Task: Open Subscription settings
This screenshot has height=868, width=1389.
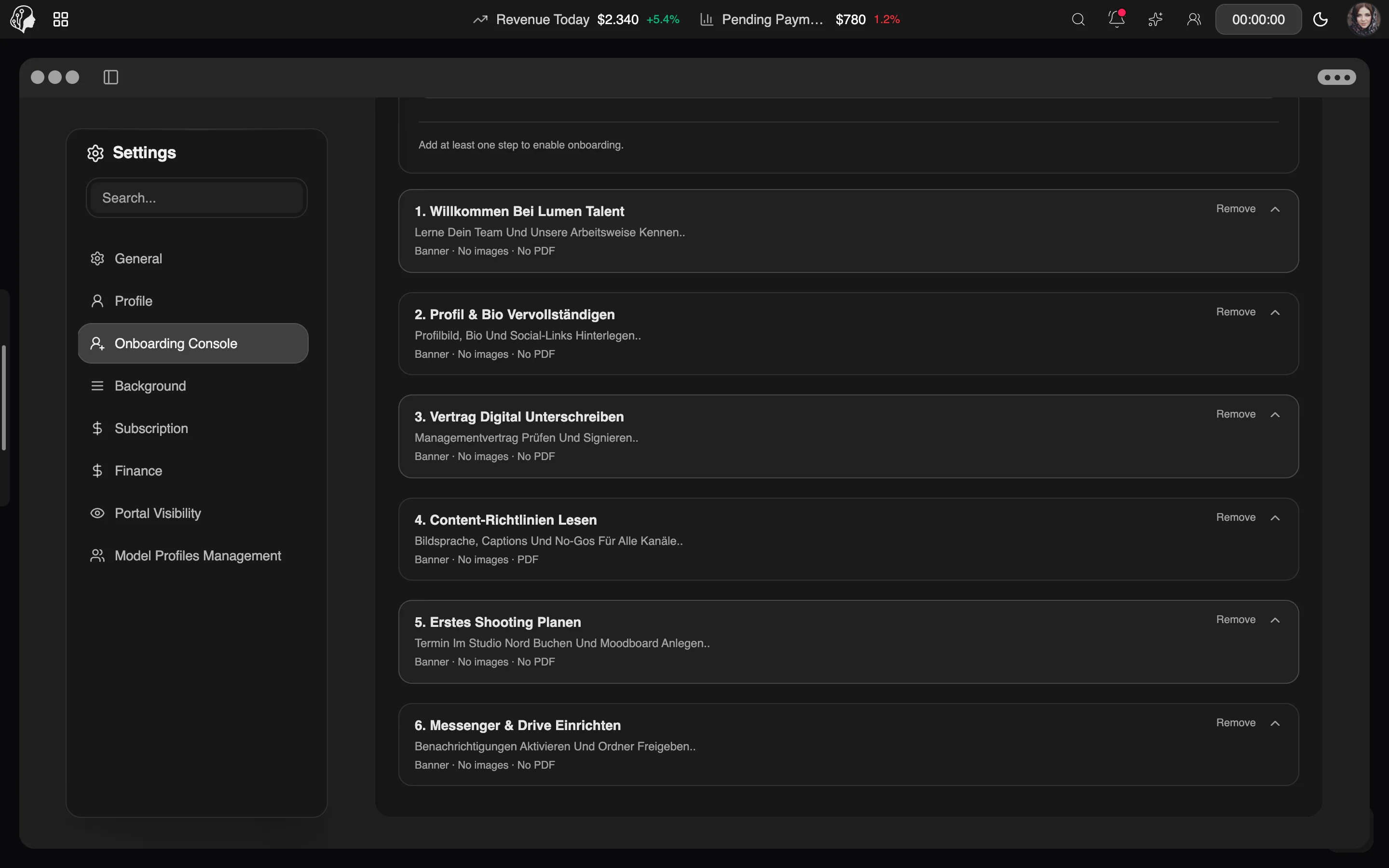Action: coord(193,428)
